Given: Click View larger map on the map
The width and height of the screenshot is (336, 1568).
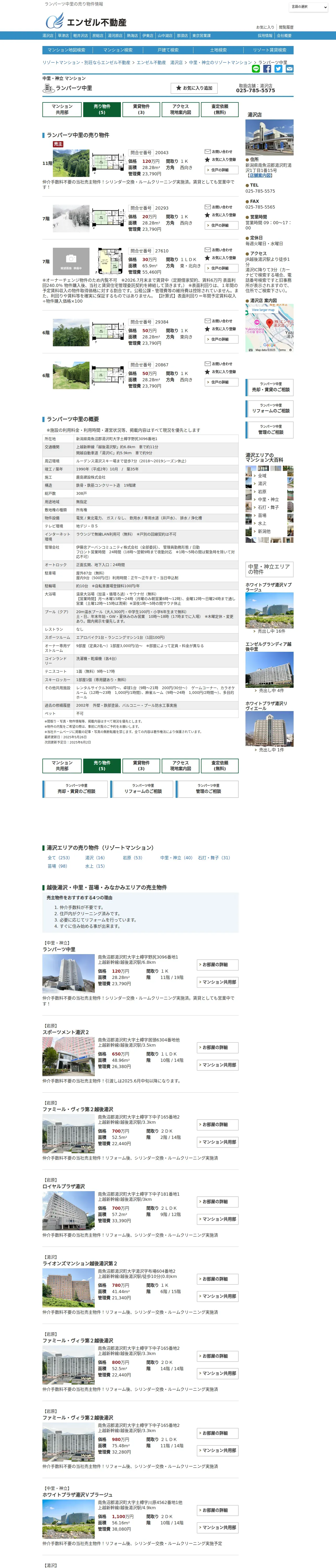Looking at the screenshot, I should coord(264,310).
